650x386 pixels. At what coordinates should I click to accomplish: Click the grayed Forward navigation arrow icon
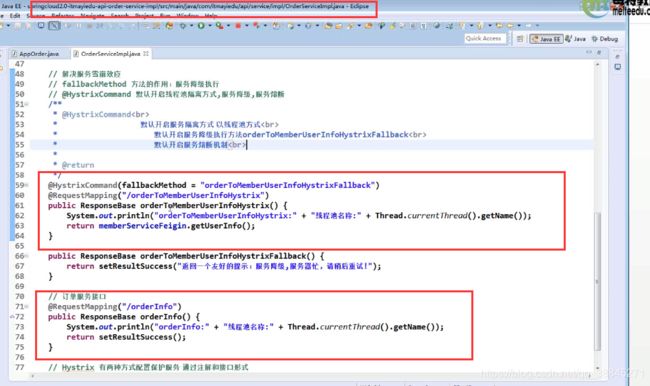pos(528,25)
